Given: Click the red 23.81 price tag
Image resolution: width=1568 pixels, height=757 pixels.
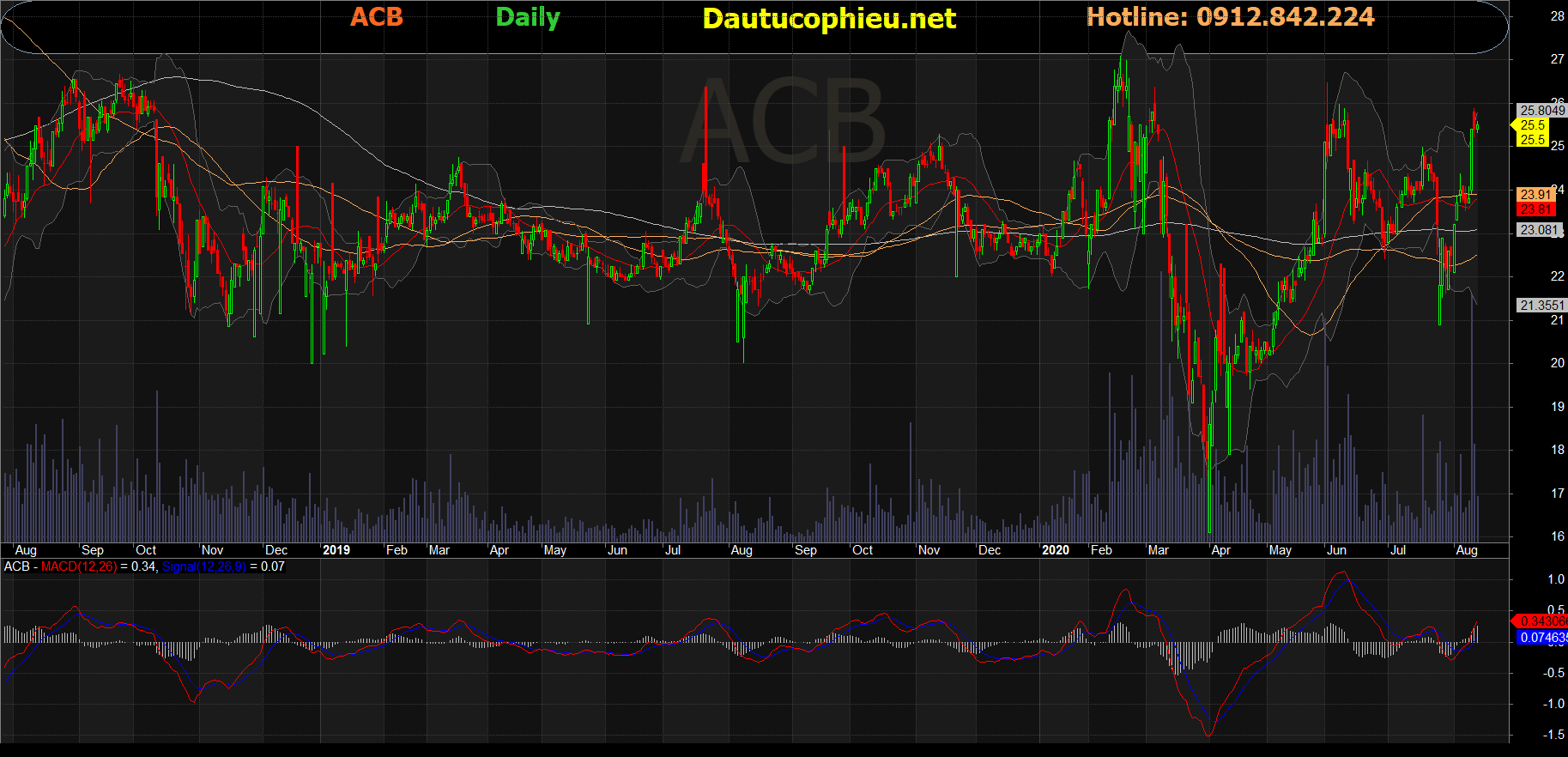Looking at the screenshot, I should (1535, 209).
